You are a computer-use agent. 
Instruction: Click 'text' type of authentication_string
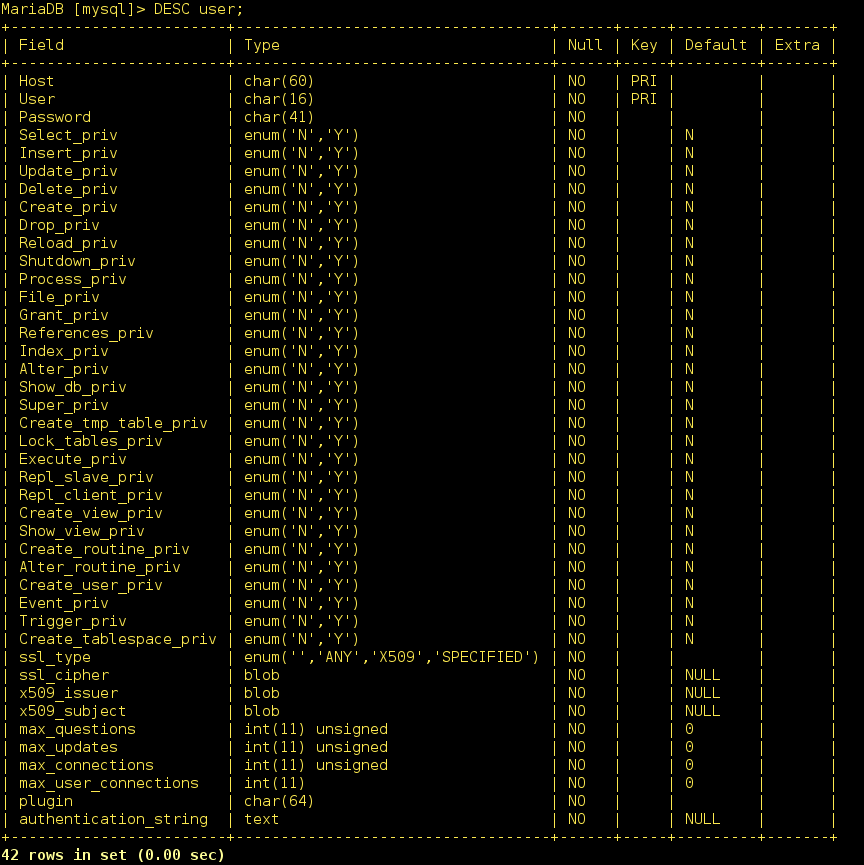click(262, 819)
